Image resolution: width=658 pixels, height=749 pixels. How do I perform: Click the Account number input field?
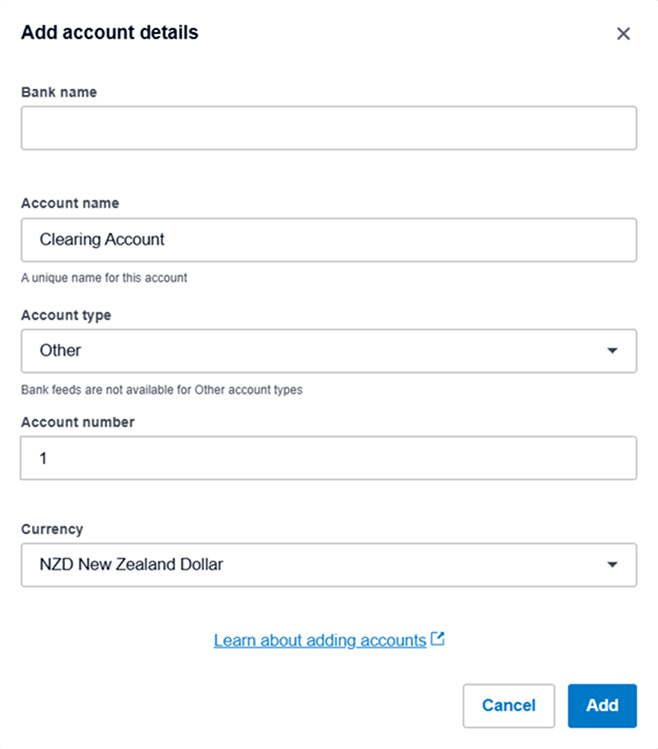coord(328,458)
